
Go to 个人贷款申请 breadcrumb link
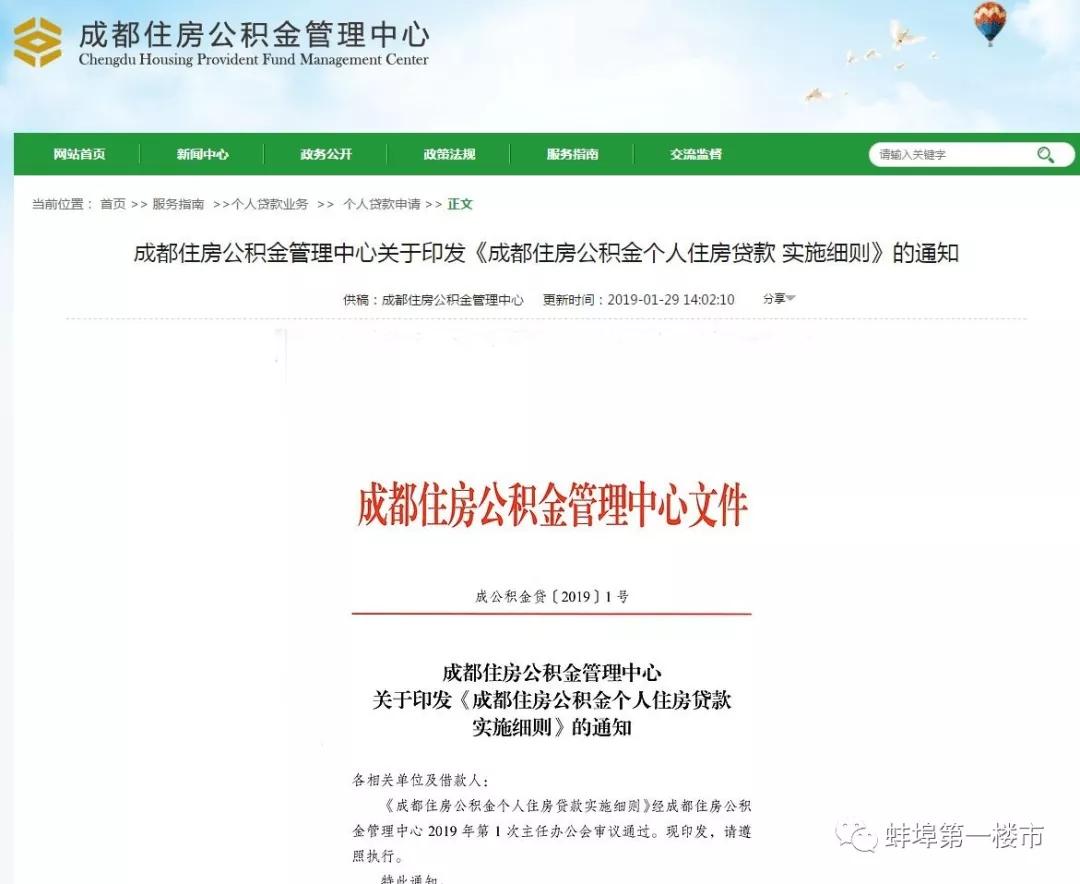(382, 204)
